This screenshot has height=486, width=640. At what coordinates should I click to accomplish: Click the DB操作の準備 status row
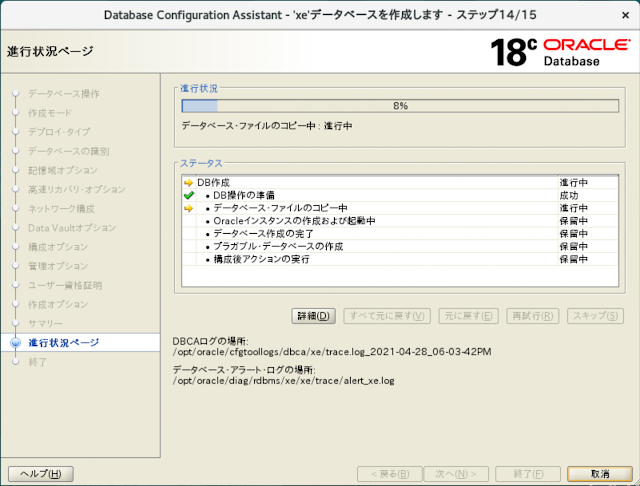click(x=400, y=195)
